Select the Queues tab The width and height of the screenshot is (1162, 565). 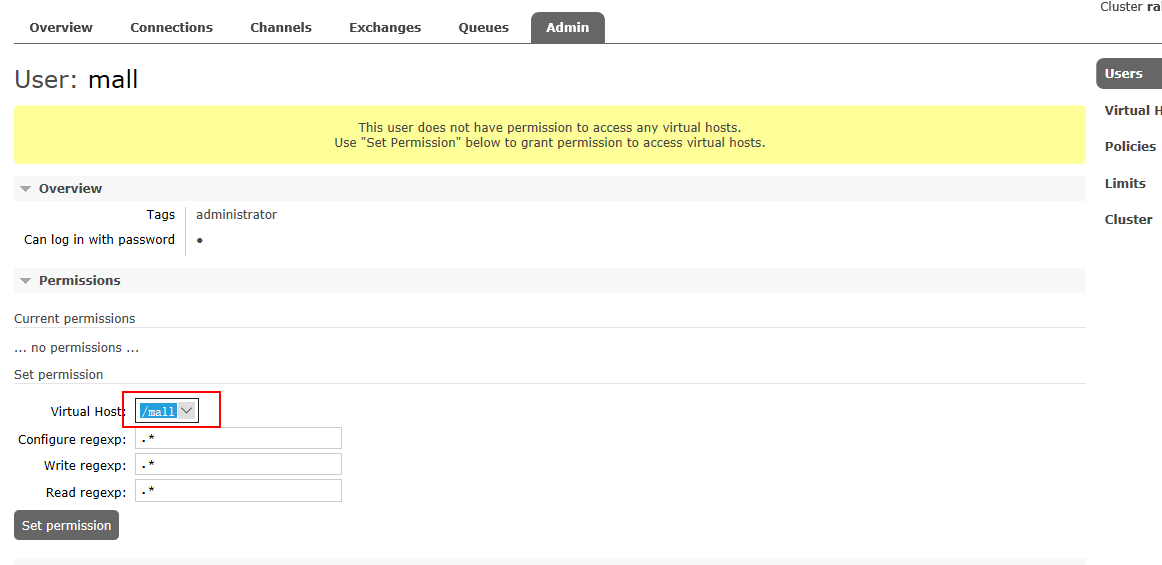coord(484,28)
